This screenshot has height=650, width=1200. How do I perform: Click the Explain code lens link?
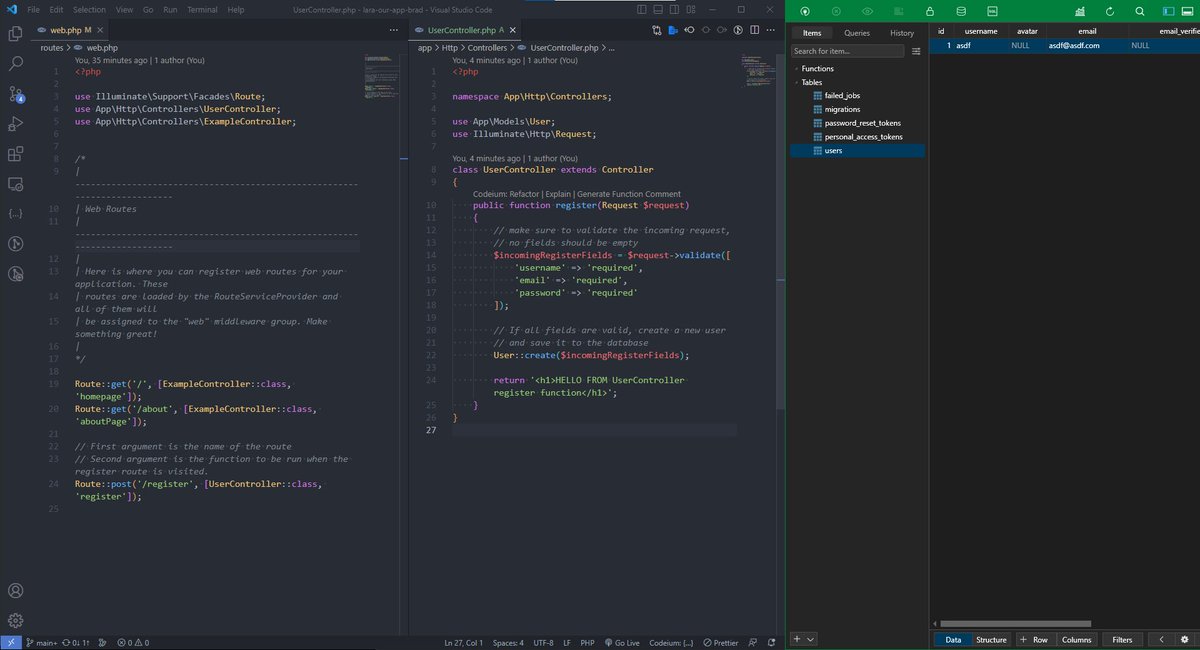coord(559,194)
